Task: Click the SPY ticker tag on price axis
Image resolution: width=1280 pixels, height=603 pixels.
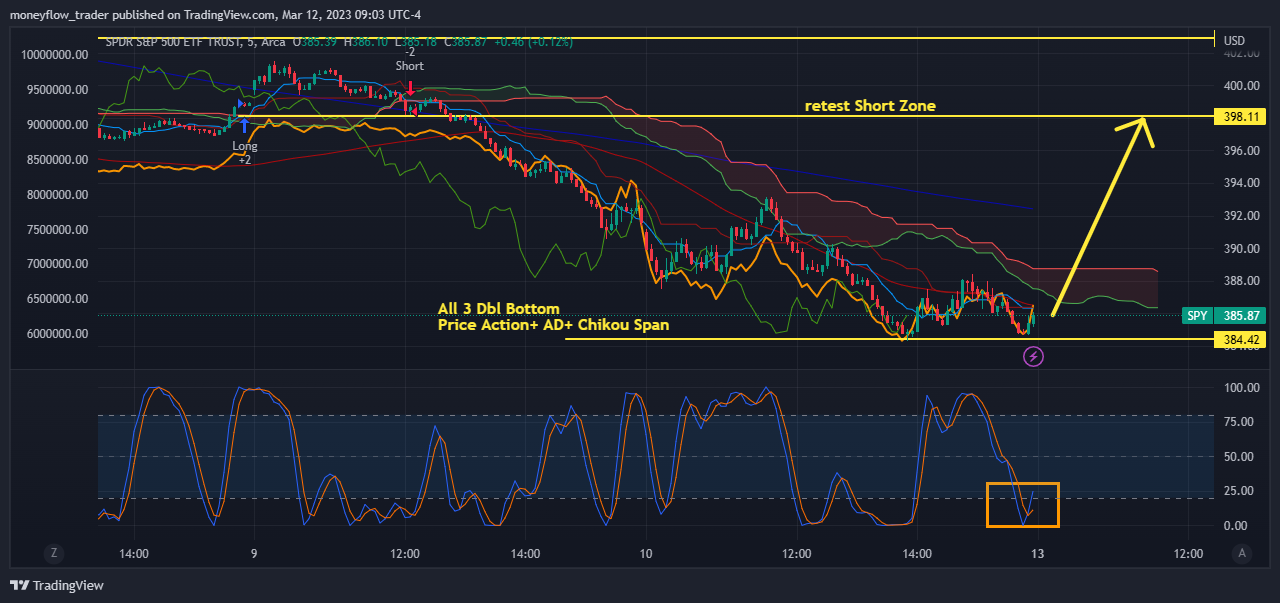Action: coord(1196,315)
